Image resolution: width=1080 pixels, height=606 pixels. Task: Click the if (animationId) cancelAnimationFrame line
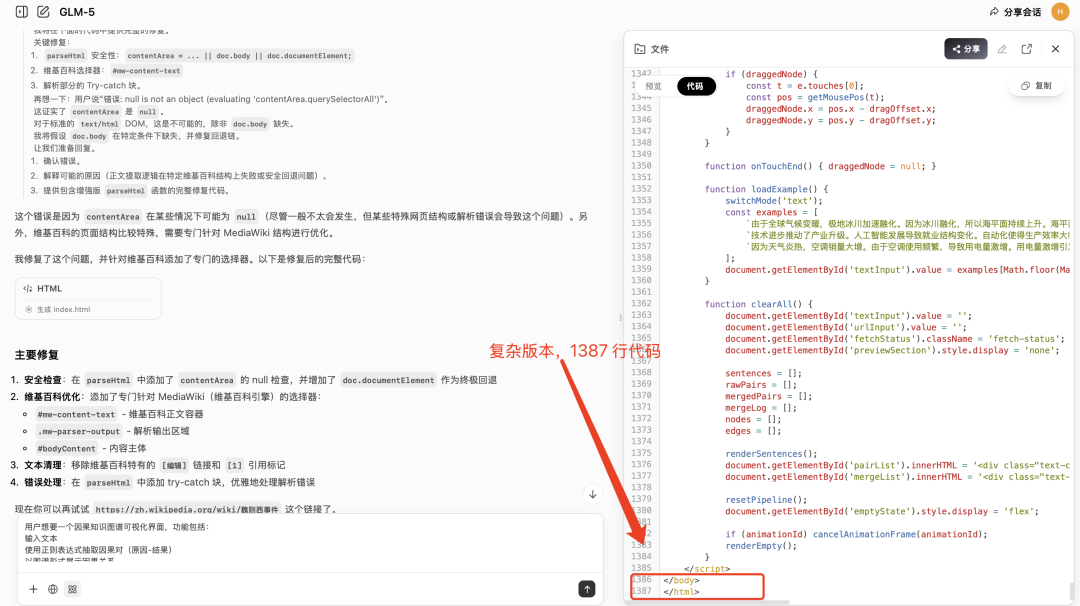856,534
